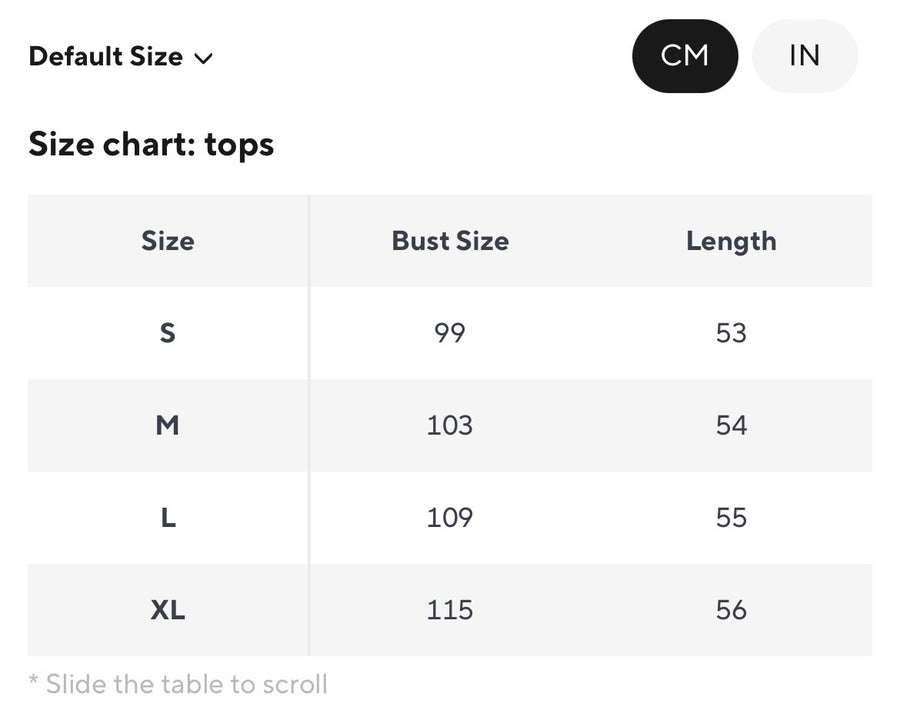Click the chevron next to Default Size
Viewport: 900px width, 717px height.
point(203,58)
